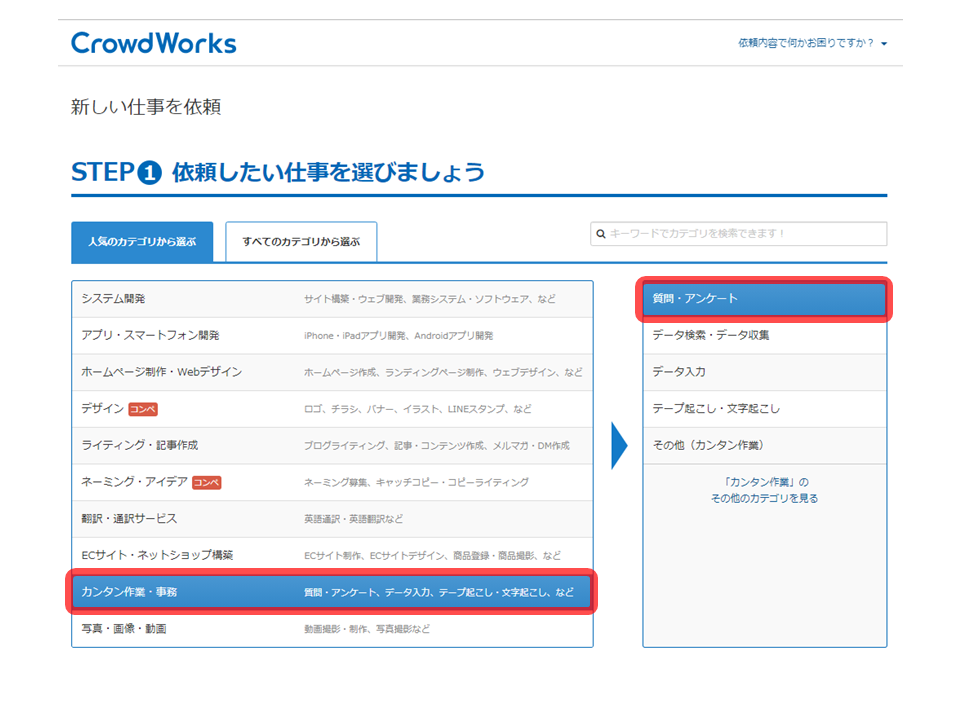The image size is (960, 720).
Task: Pick ライティング・記事作成 category
Action: 332,446
